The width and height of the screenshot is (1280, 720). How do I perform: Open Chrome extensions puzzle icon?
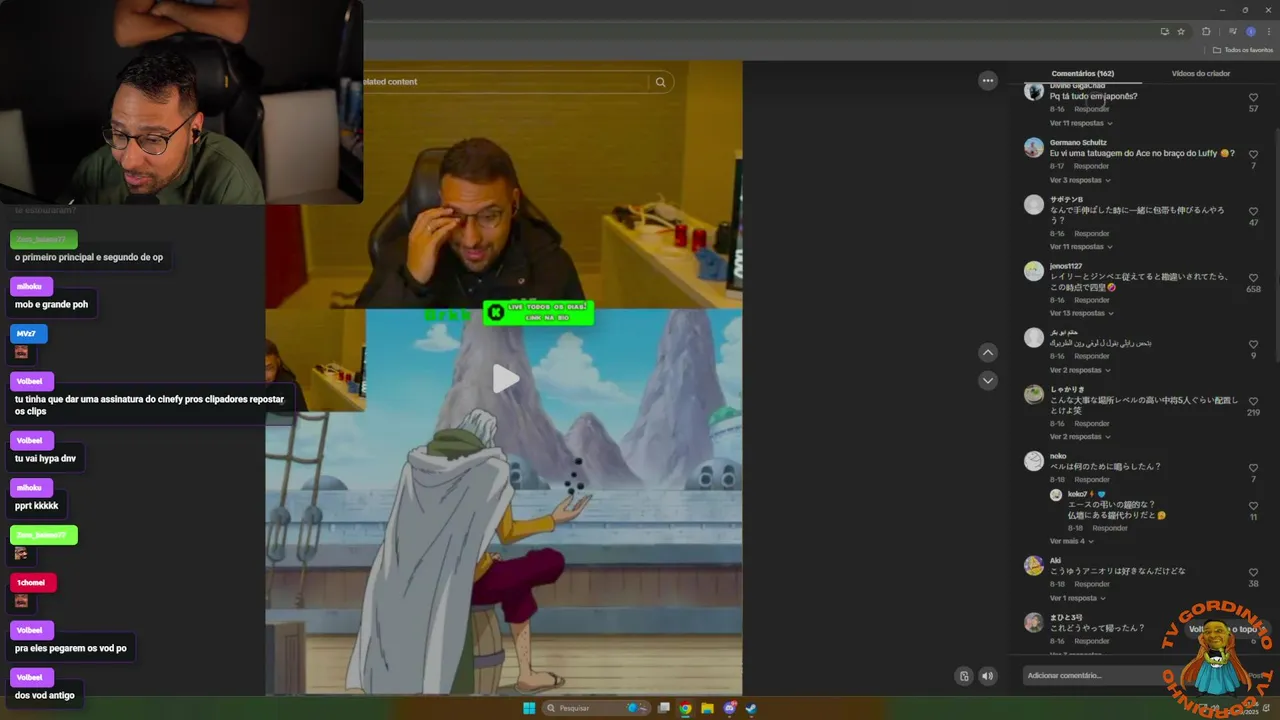click(x=1206, y=31)
